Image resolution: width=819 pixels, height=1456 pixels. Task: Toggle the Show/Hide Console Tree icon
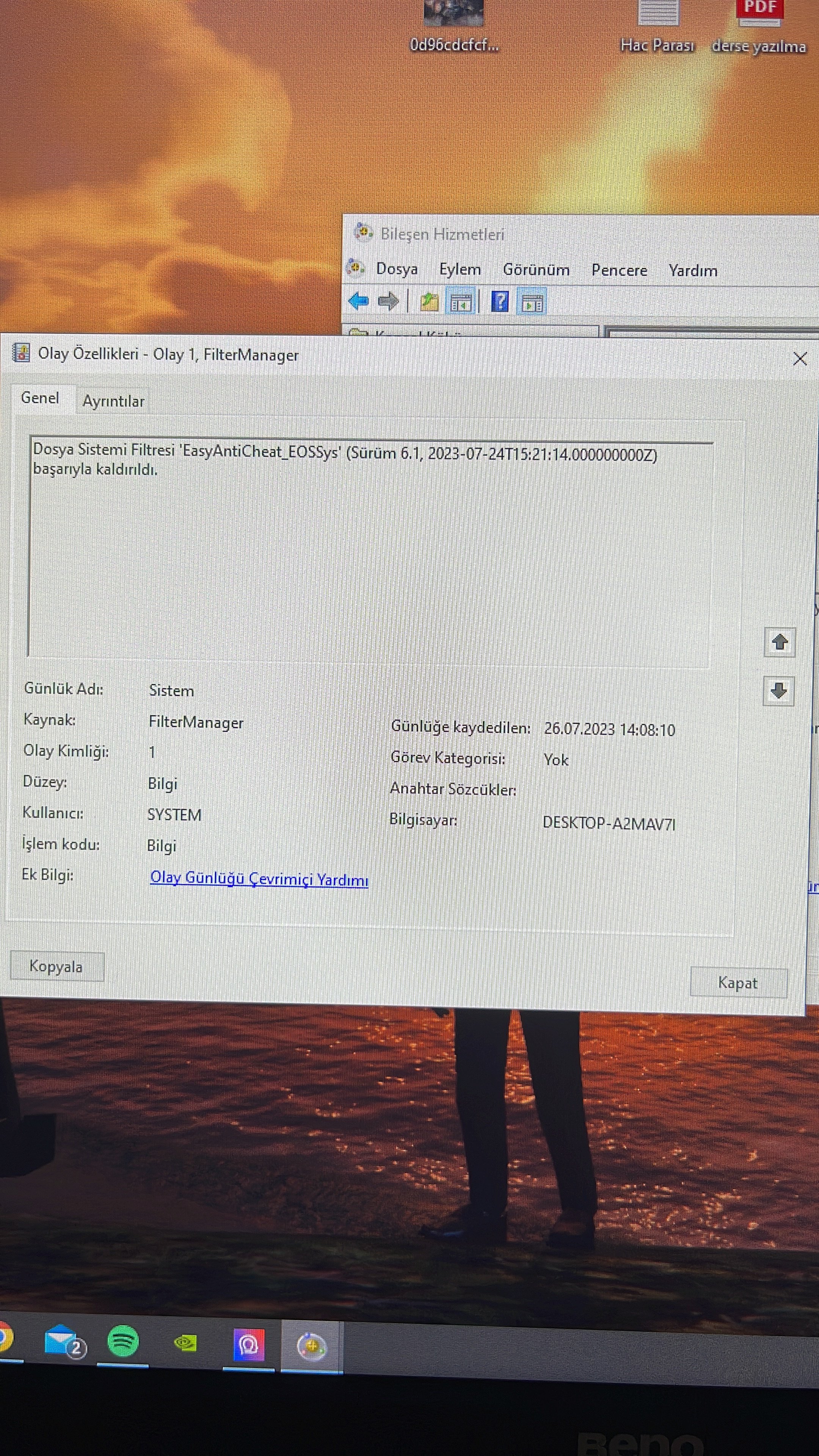[x=461, y=303]
